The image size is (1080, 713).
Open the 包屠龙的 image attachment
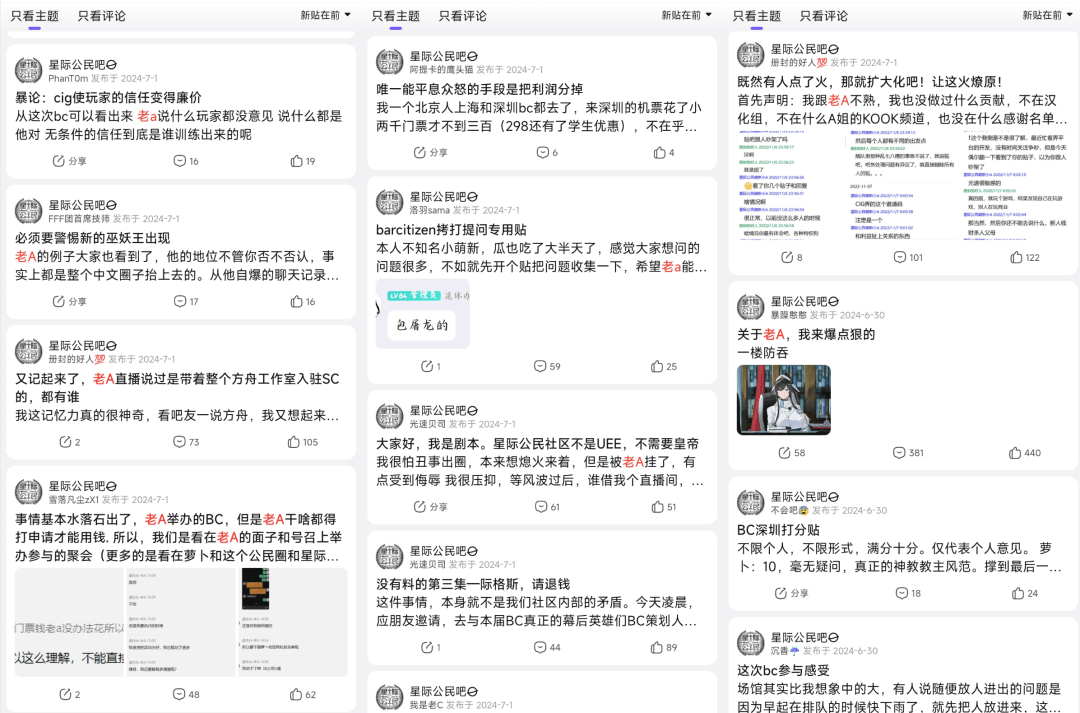(423, 313)
